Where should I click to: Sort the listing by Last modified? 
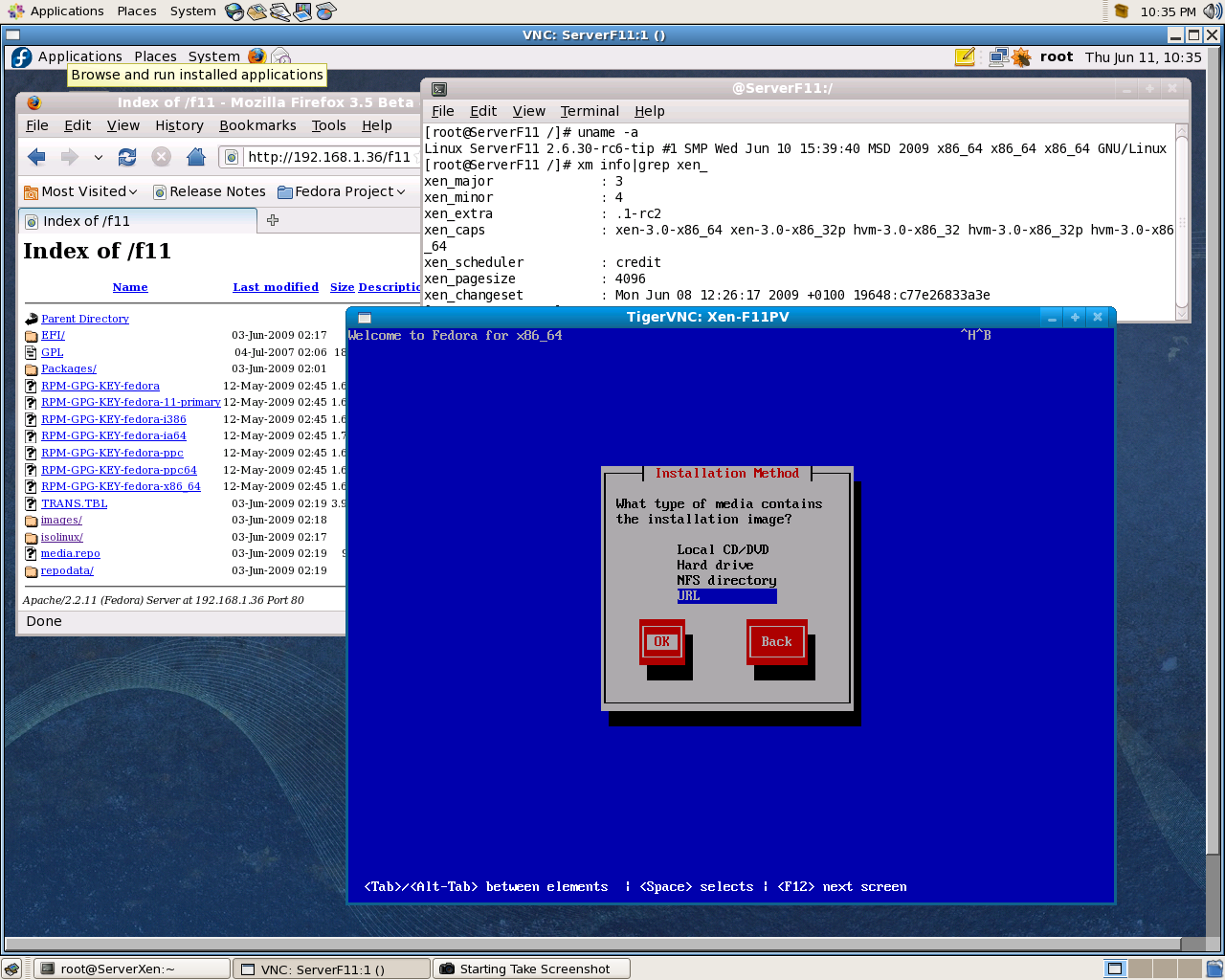(x=276, y=287)
